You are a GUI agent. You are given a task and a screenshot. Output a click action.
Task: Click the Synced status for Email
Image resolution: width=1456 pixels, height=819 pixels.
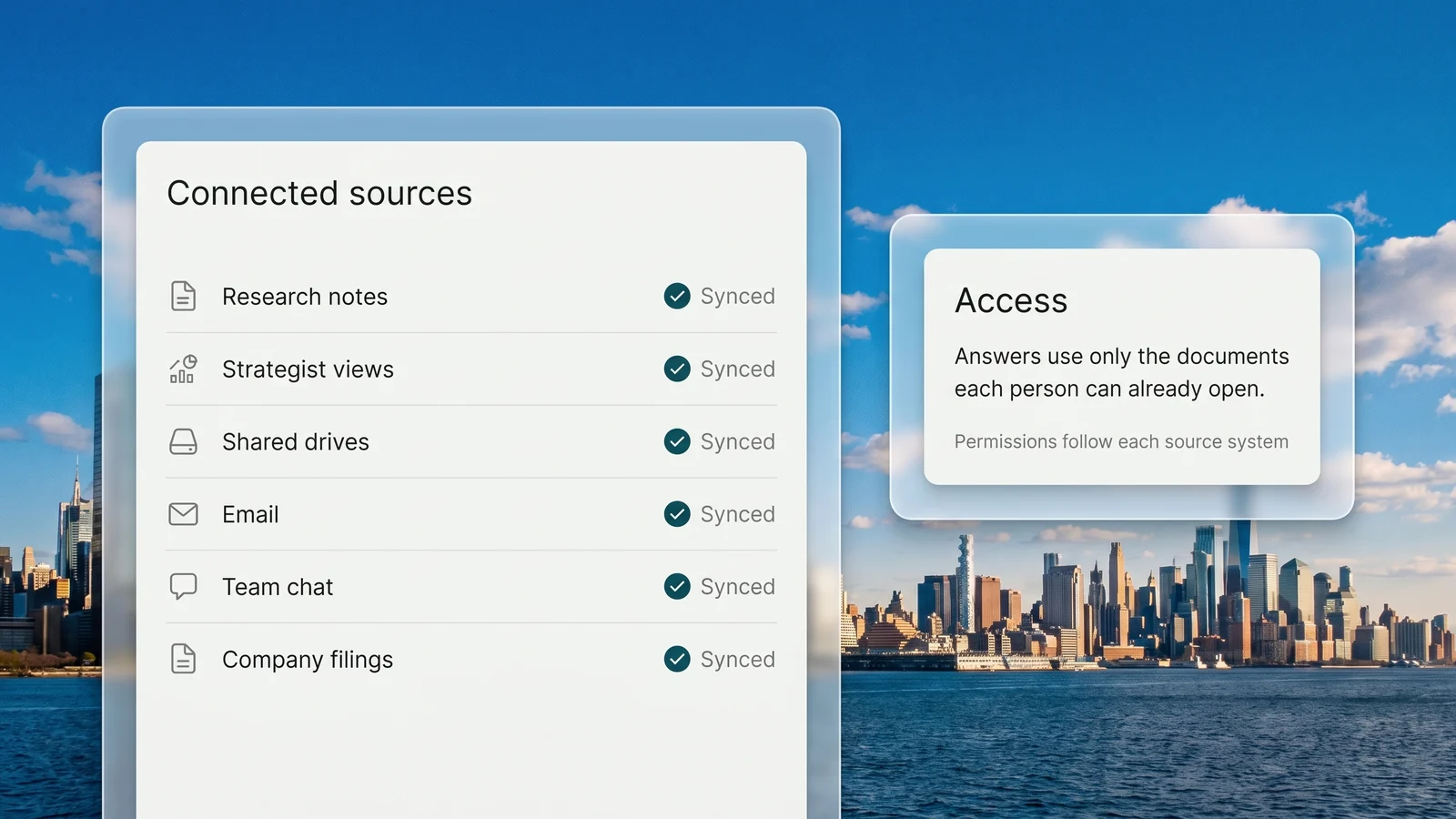coord(738,515)
